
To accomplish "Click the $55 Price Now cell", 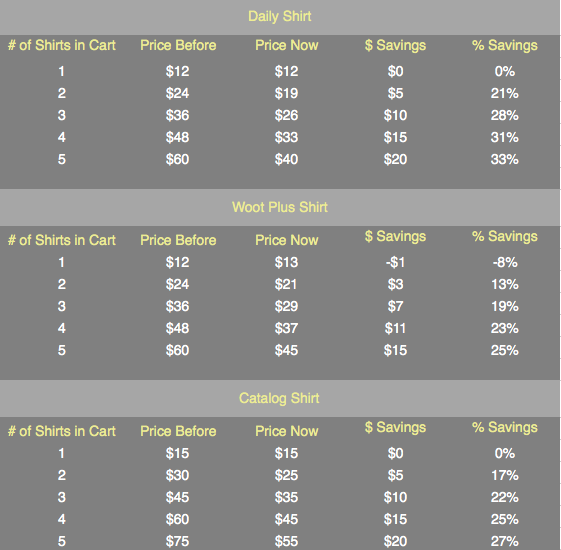I will tap(286, 541).
